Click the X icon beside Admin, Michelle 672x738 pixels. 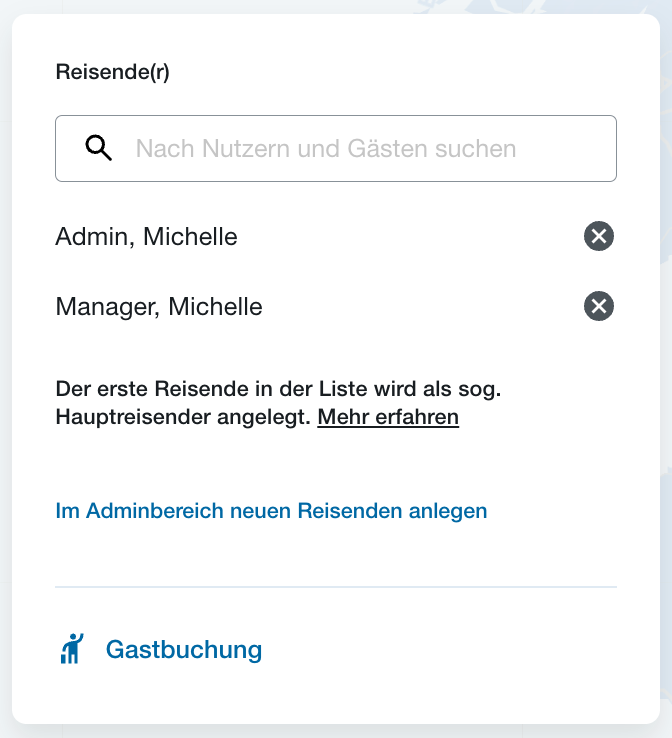tap(599, 236)
